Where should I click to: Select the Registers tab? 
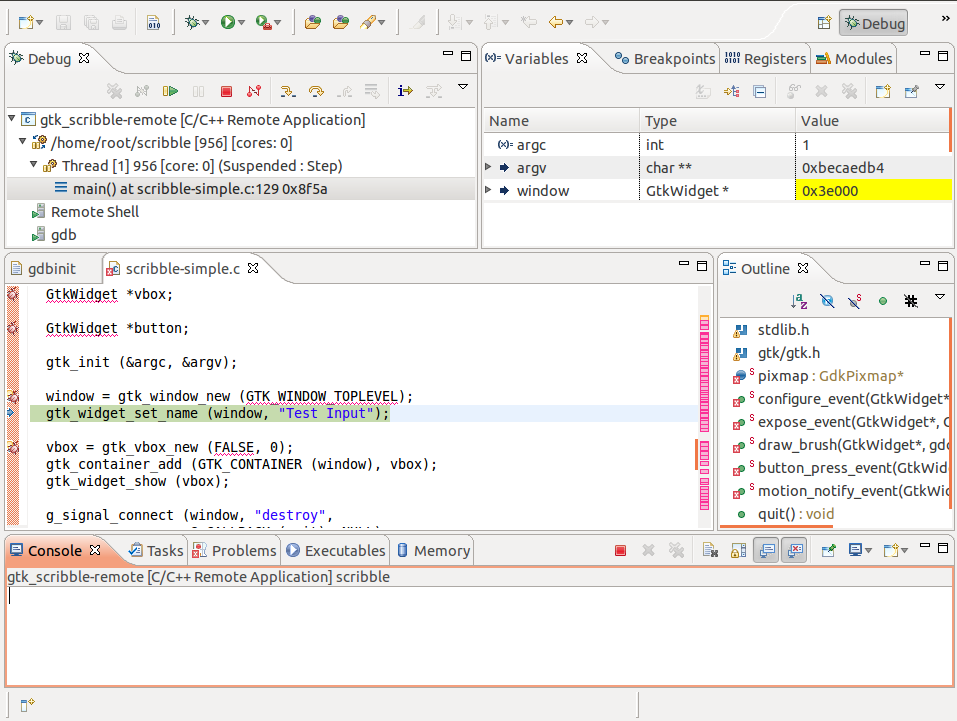[765, 59]
